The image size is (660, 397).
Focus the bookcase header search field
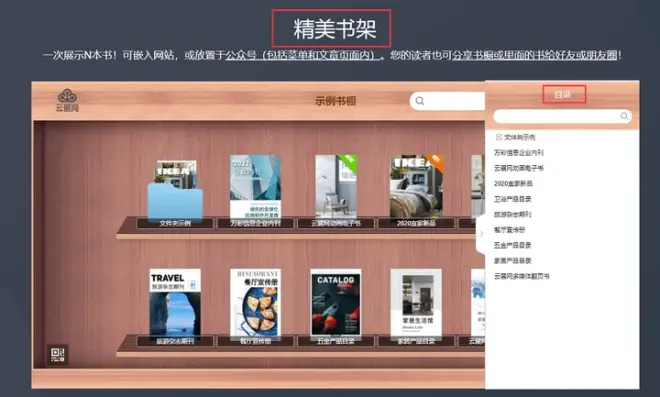click(x=447, y=101)
